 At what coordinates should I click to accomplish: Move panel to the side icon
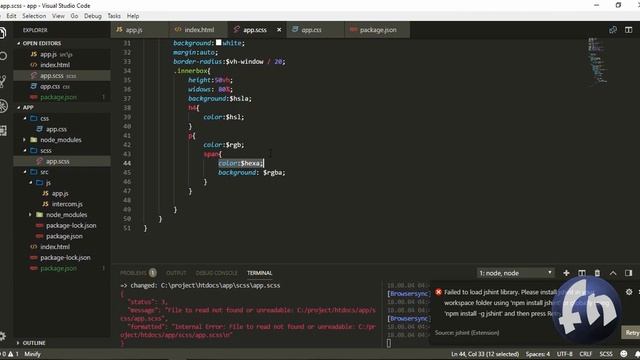point(628,273)
